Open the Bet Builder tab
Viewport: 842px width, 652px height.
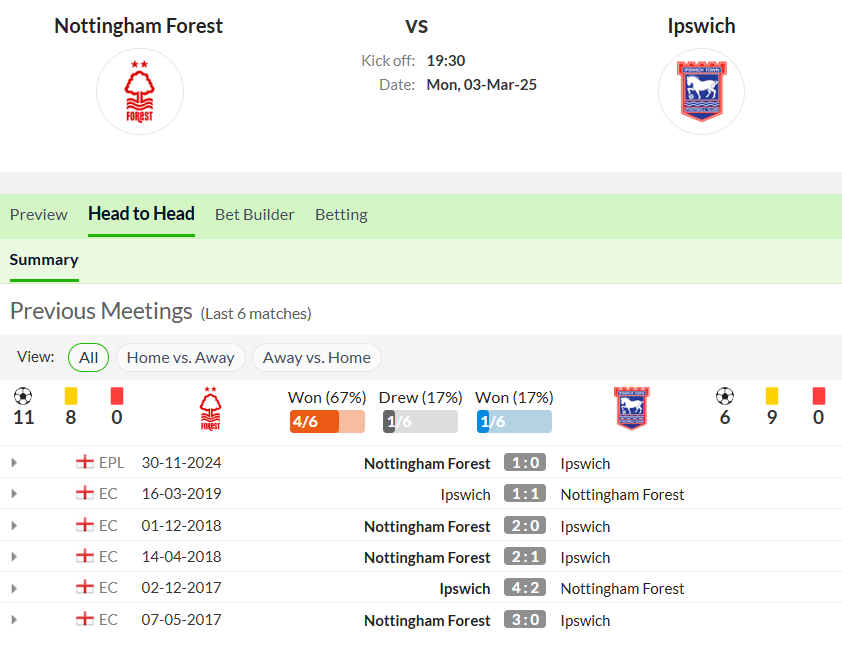pos(255,215)
